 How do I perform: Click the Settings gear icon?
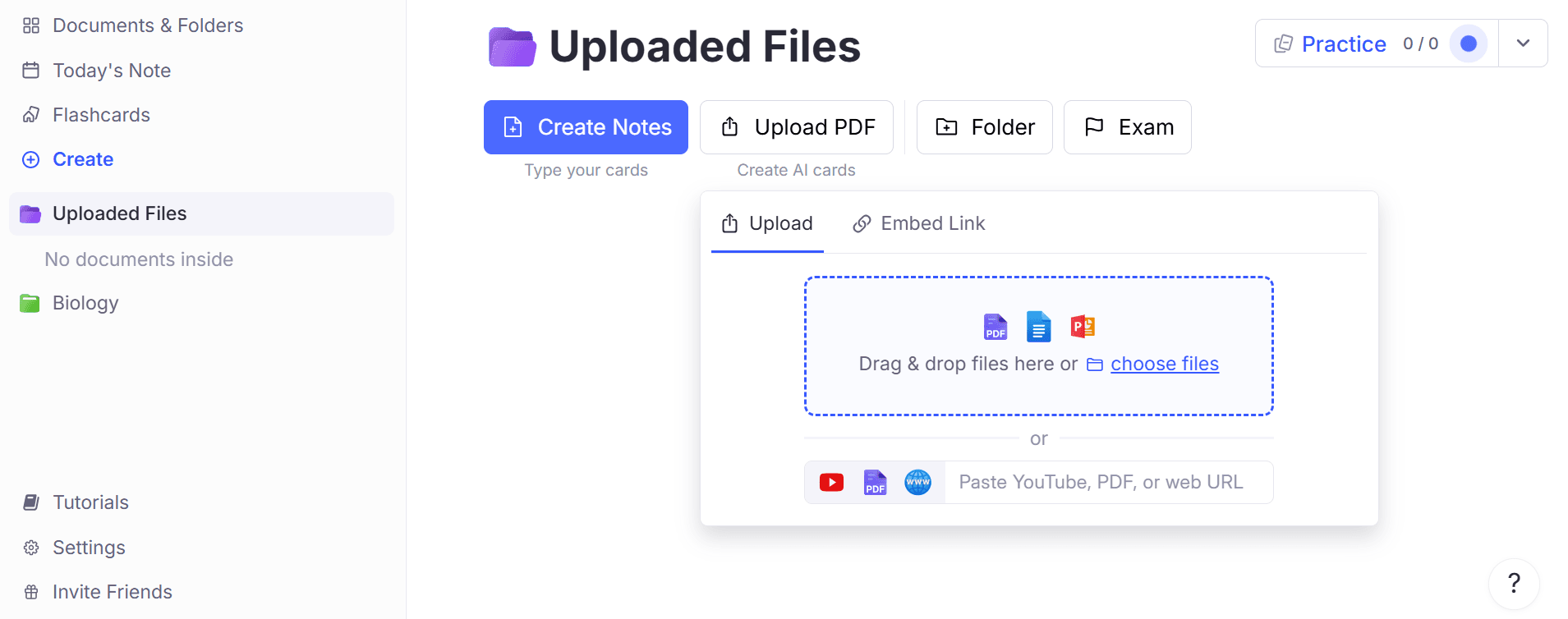[x=31, y=548]
